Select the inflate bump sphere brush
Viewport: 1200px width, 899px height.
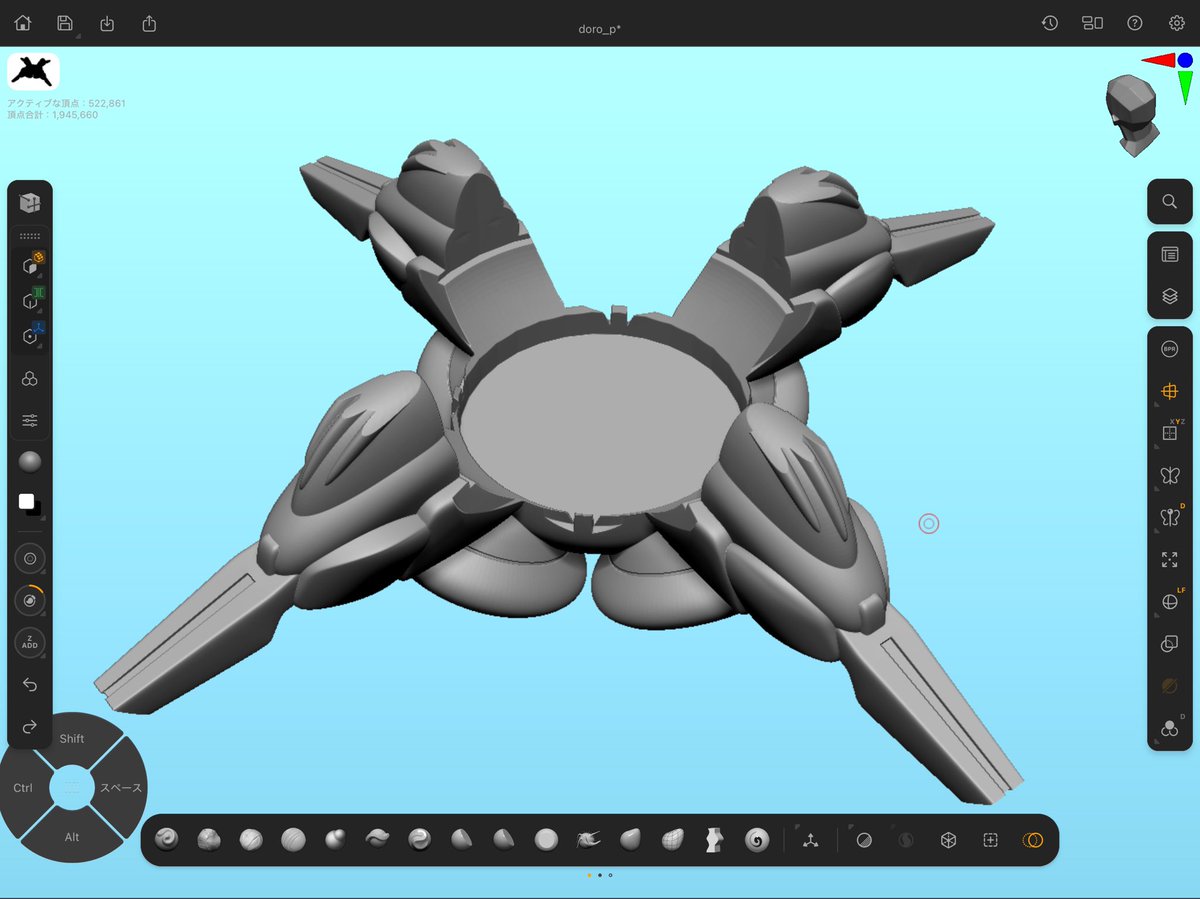[x=335, y=840]
